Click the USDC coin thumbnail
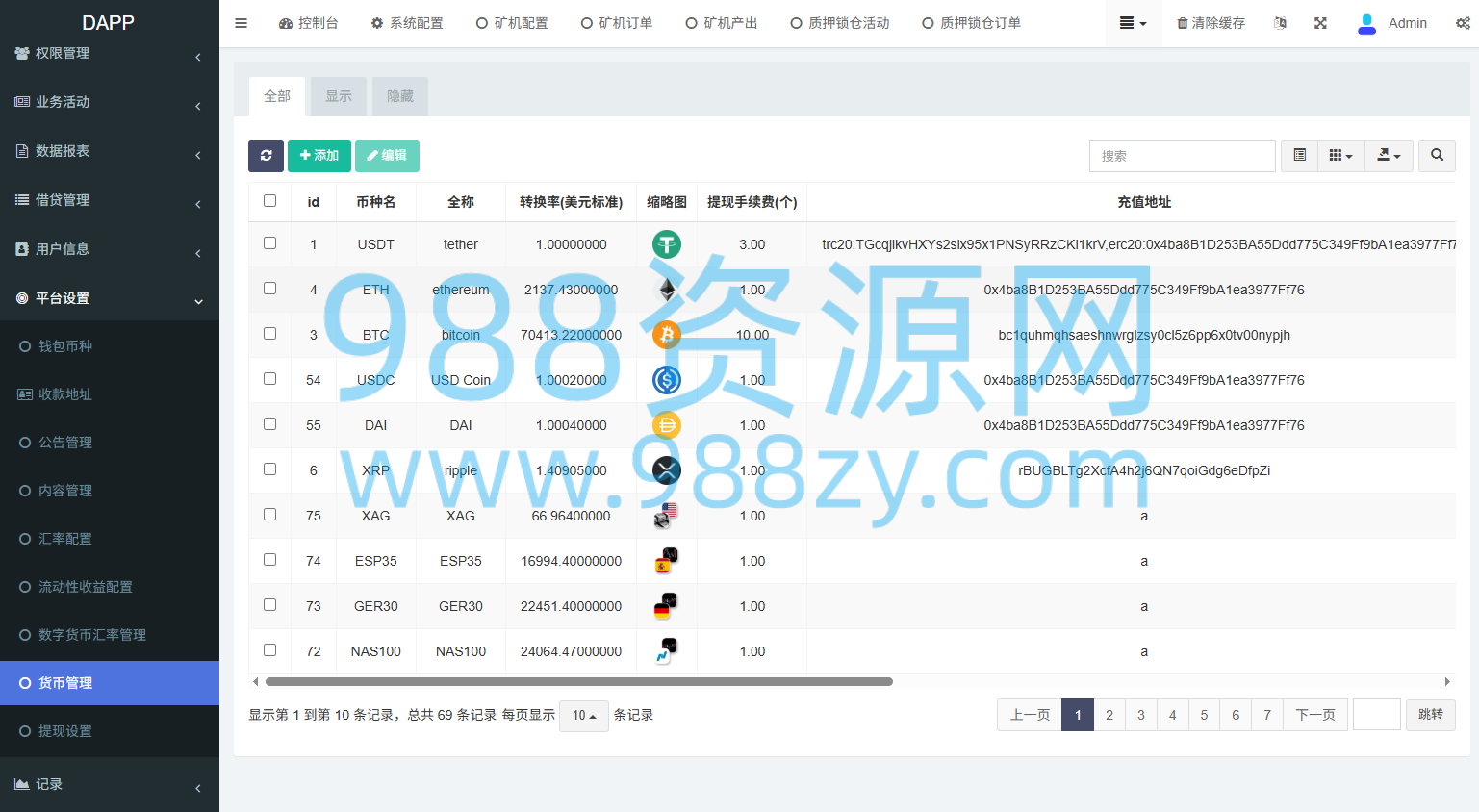This screenshot has width=1479, height=812. pyautogui.click(x=667, y=380)
